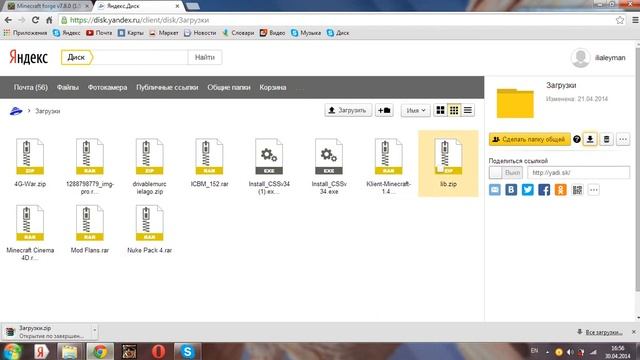Image resolution: width=640 pixels, height=360 pixels.
Task: Bookmark page with star icon
Action: pyautogui.click(x=620, y=20)
